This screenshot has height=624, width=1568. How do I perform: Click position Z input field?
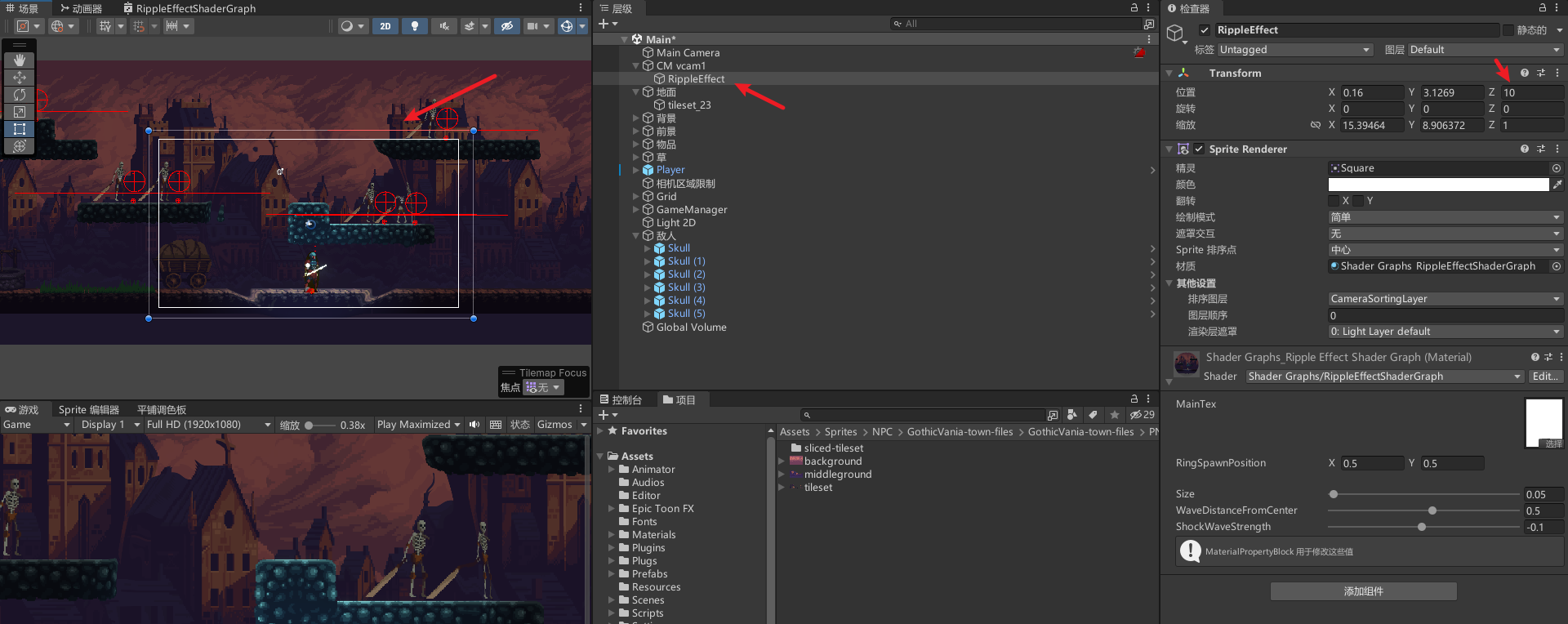click(x=1532, y=92)
